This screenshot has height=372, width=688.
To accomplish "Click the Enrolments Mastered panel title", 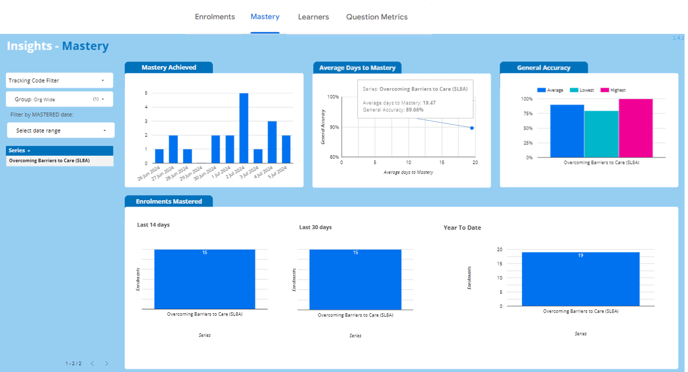I will coord(169,201).
